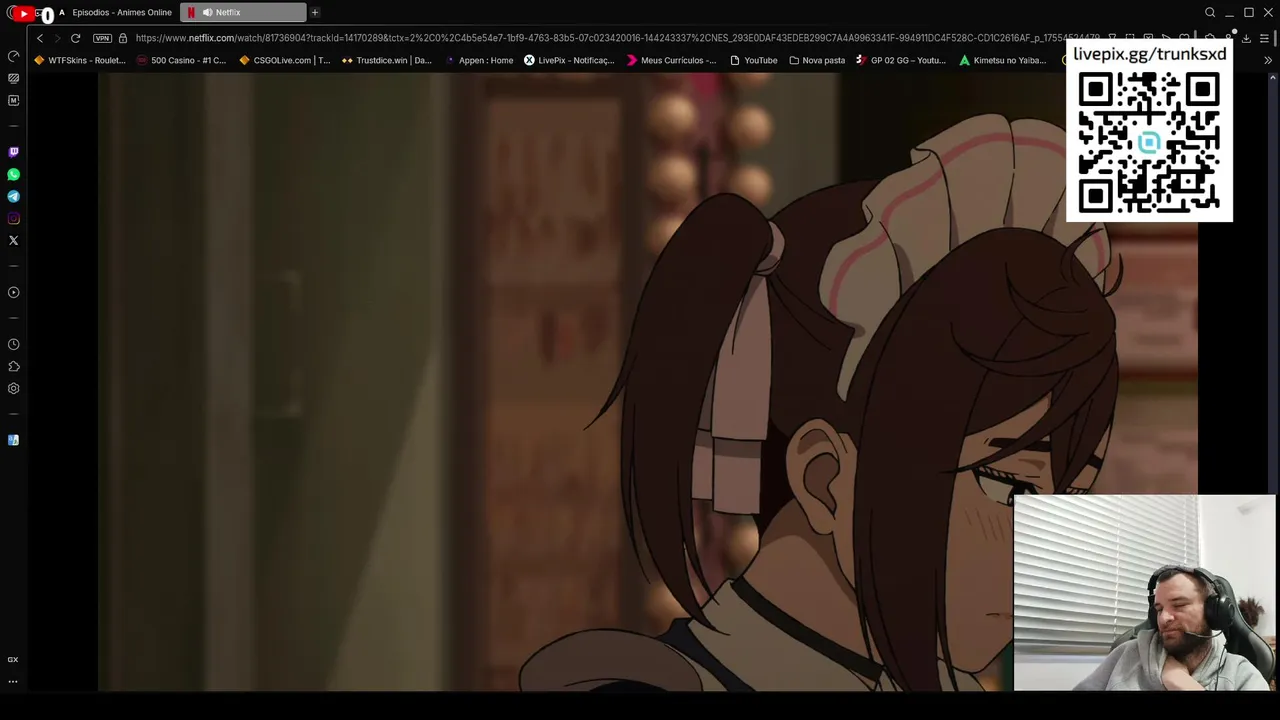Open CSGOLive.com bookmark
Image resolution: width=1280 pixels, height=720 pixels.
(285, 60)
